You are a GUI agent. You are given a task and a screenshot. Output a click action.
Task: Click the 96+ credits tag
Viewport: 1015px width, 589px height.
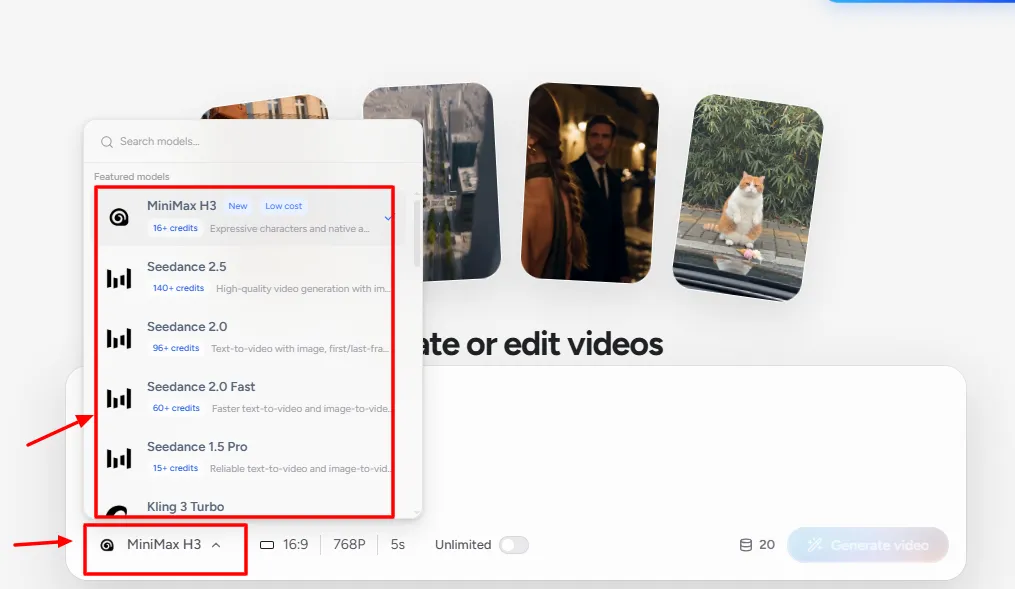(175, 348)
